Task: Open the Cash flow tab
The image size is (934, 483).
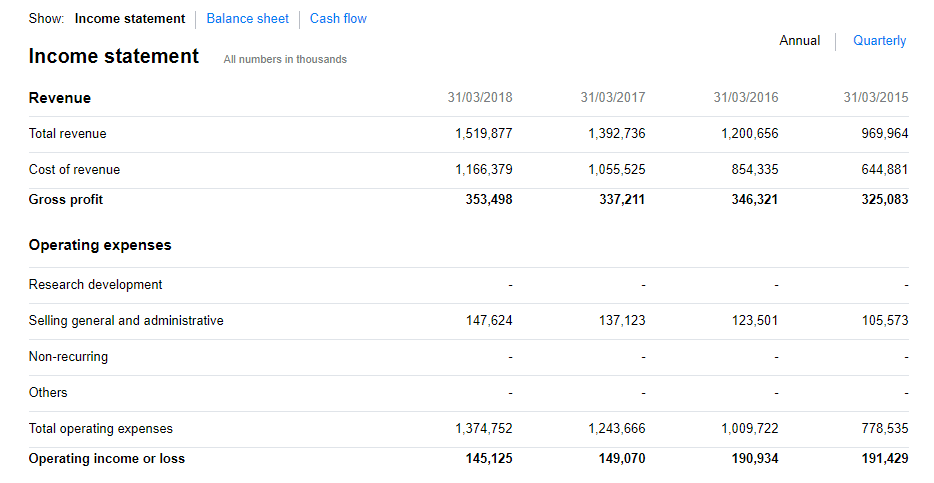Action: [338, 19]
